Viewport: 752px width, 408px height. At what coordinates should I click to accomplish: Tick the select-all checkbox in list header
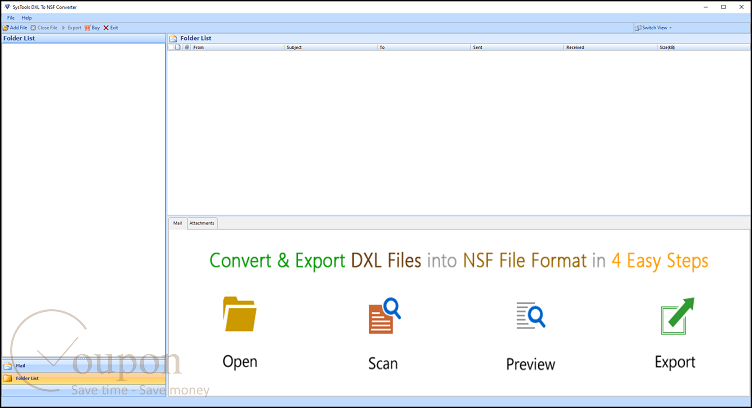tap(171, 47)
